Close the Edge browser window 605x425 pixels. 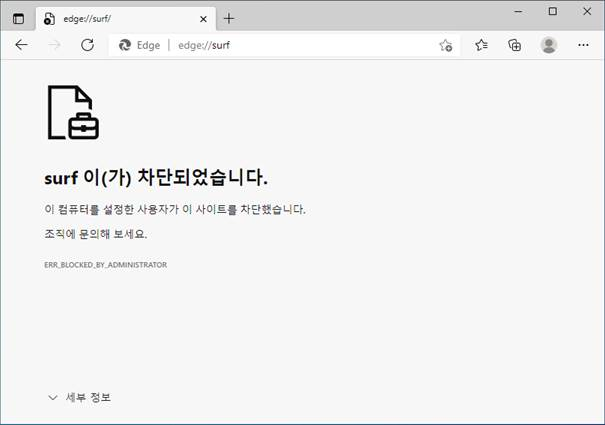tap(587, 11)
